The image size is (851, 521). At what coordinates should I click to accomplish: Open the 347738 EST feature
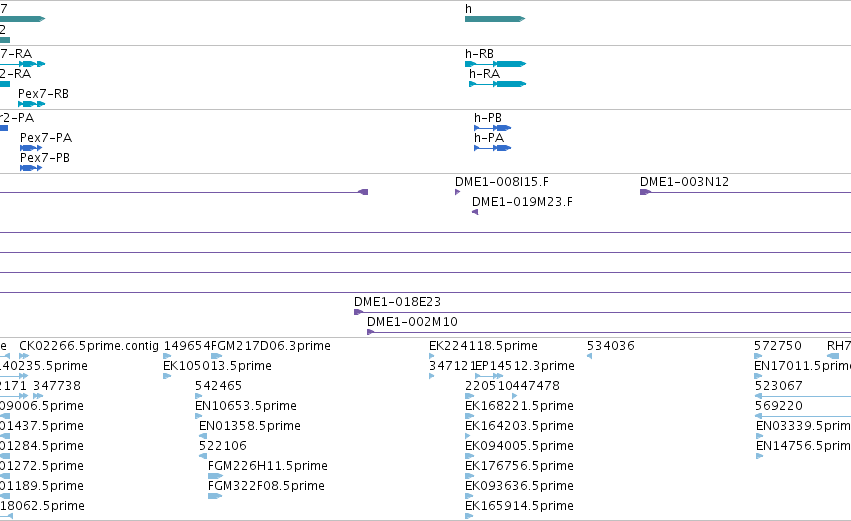[38, 396]
